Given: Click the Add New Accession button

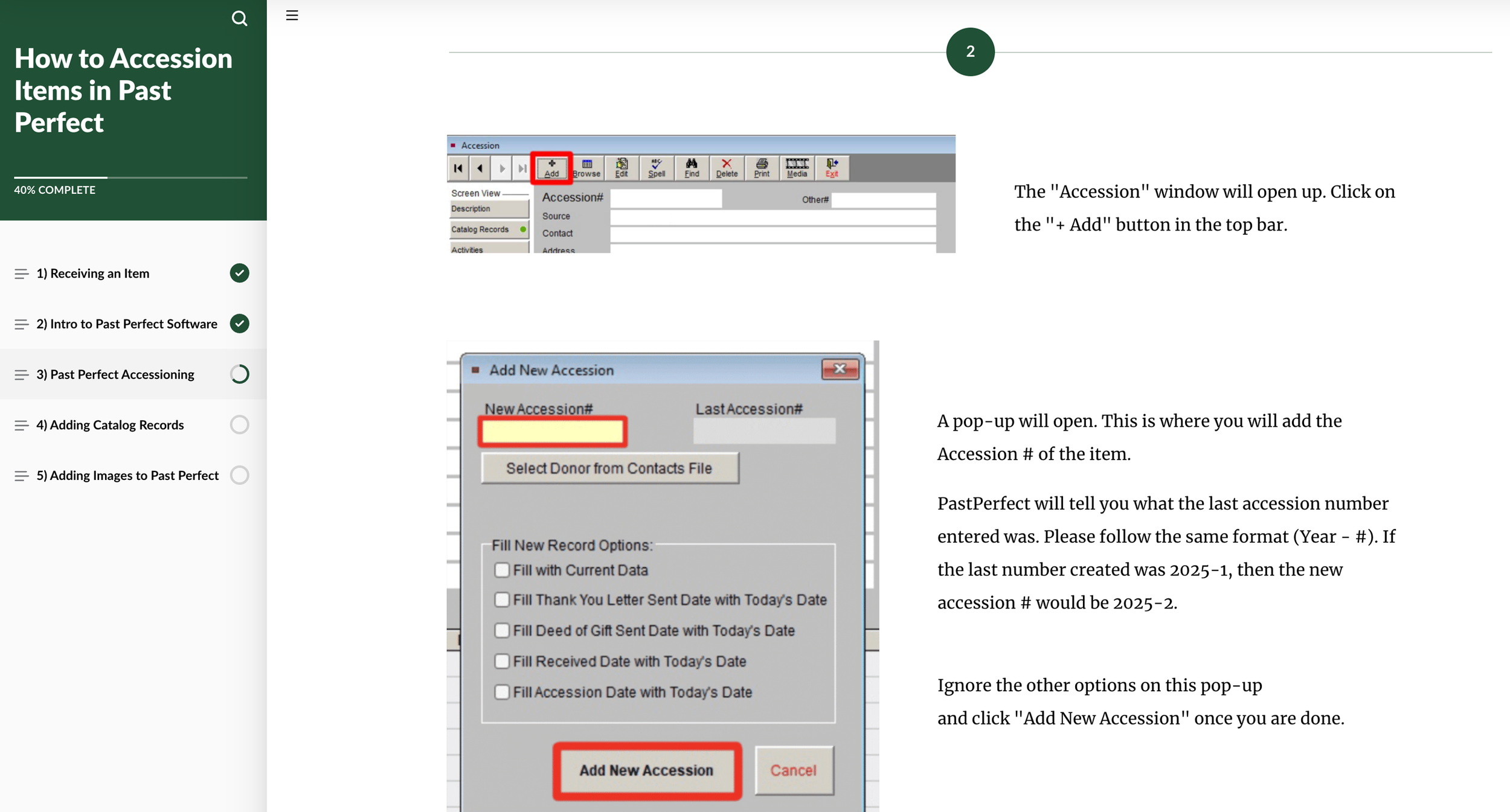Looking at the screenshot, I should pyautogui.click(x=646, y=770).
